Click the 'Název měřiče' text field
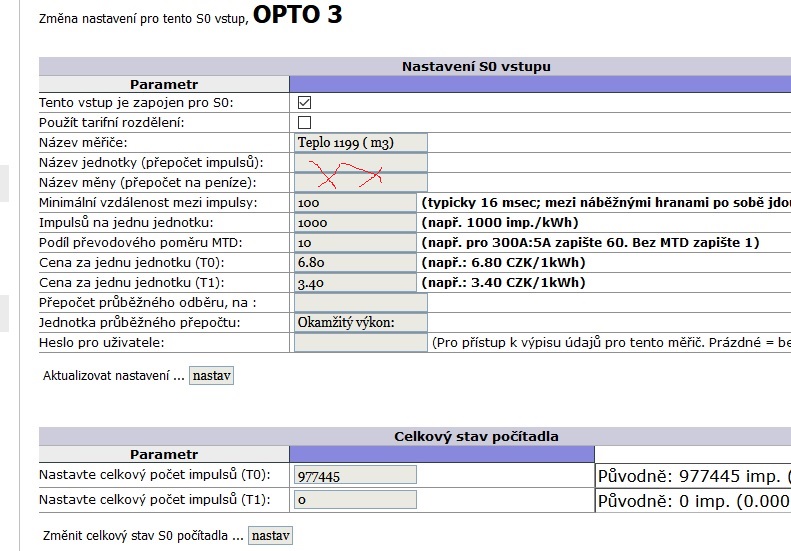The height and width of the screenshot is (551, 791). click(360, 142)
